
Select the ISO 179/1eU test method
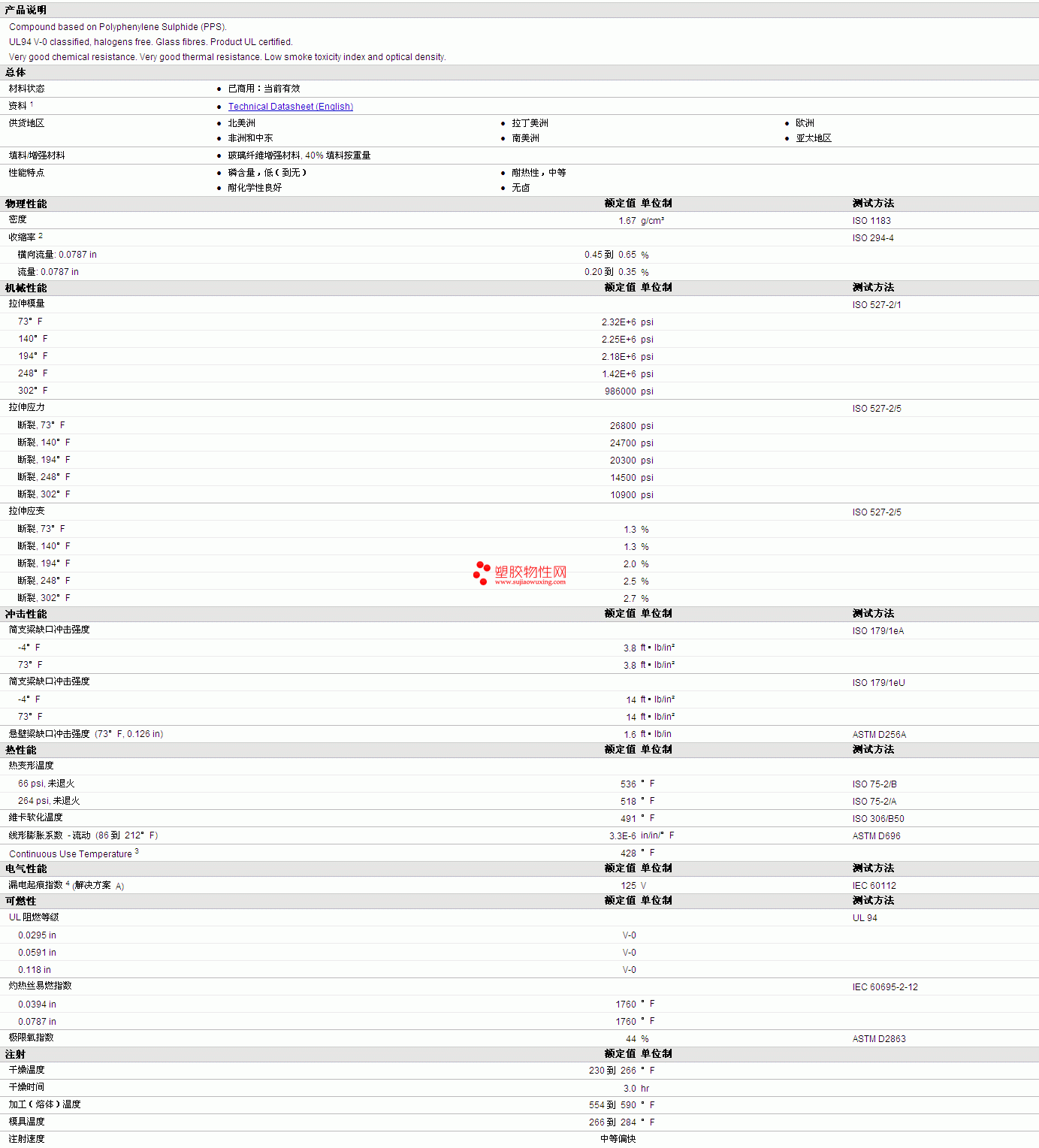(878, 683)
